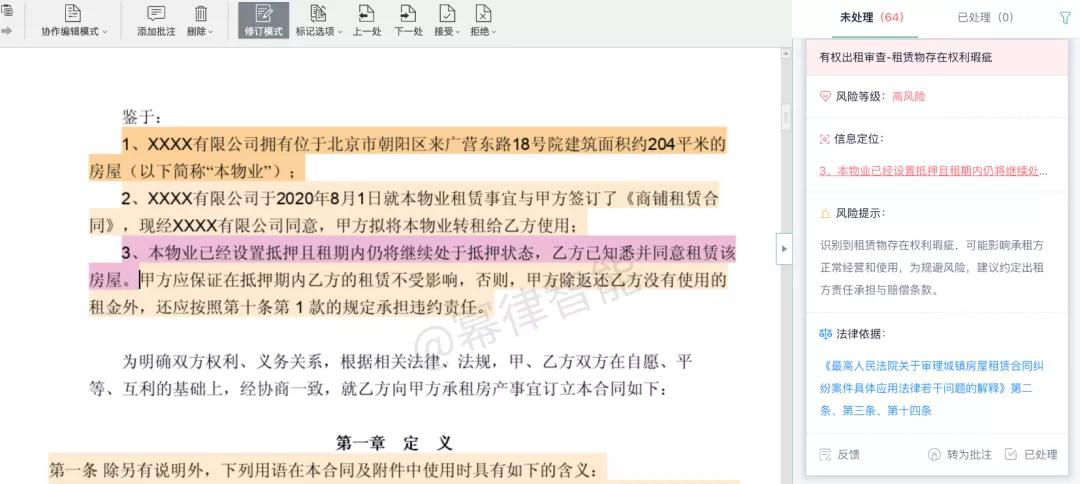Expand the 删除 dropdown arrow
This screenshot has width=1080, height=484.
pyautogui.click(x=211, y=32)
